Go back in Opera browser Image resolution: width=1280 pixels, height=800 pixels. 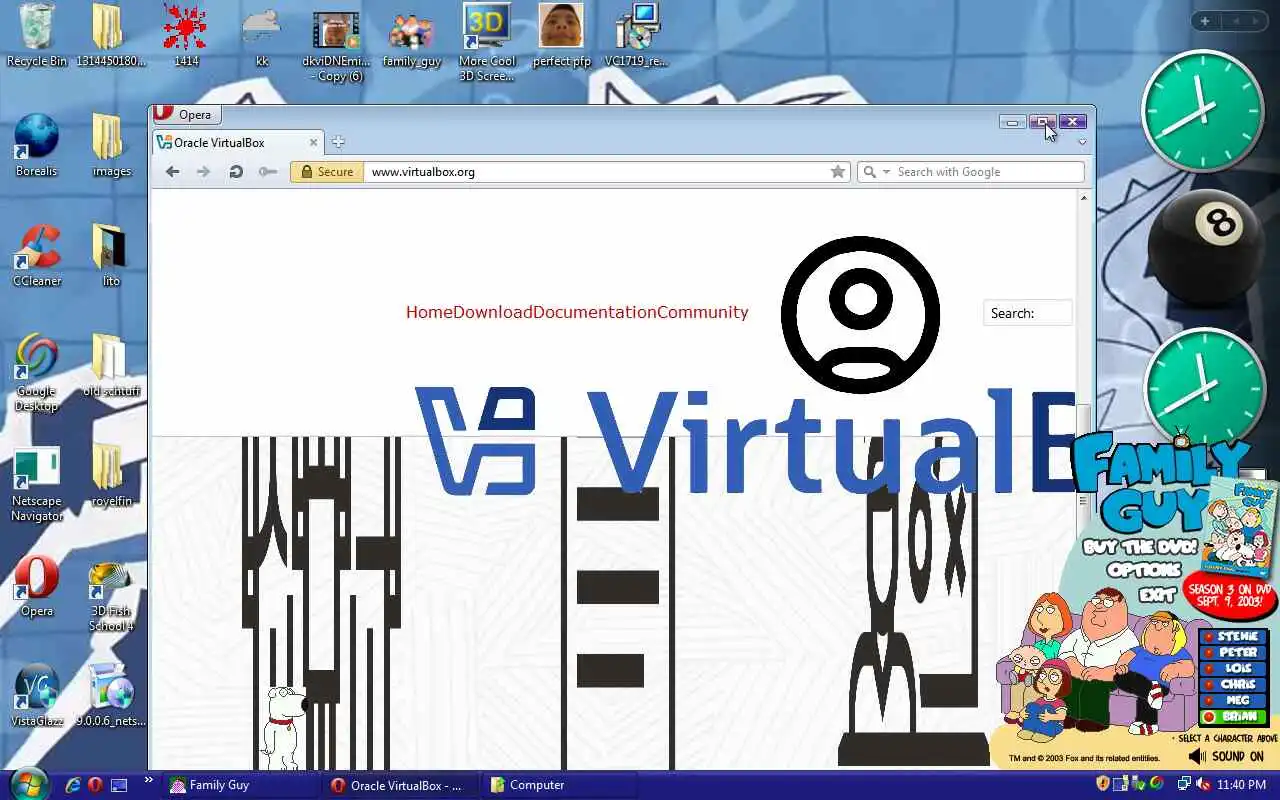point(172,172)
